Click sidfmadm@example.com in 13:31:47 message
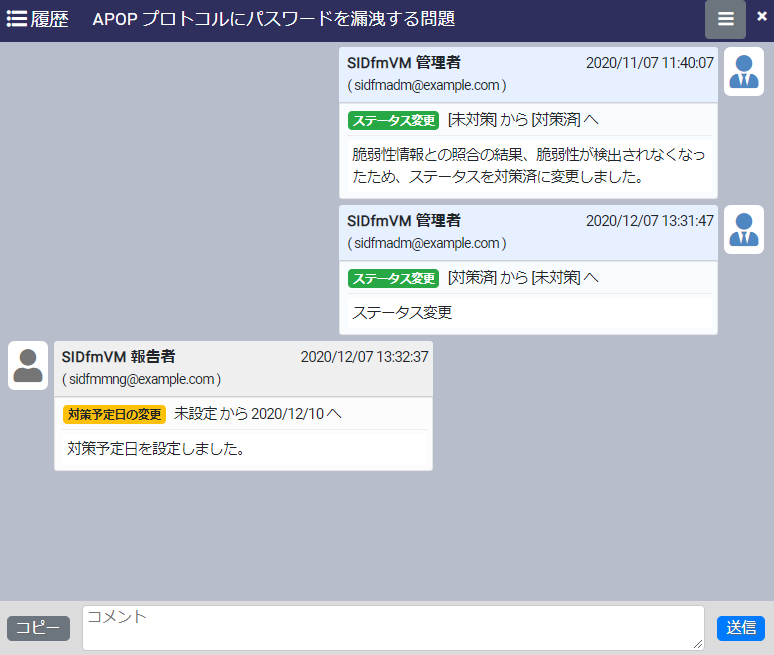Image resolution: width=774 pixels, height=655 pixels. tap(427, 243)
